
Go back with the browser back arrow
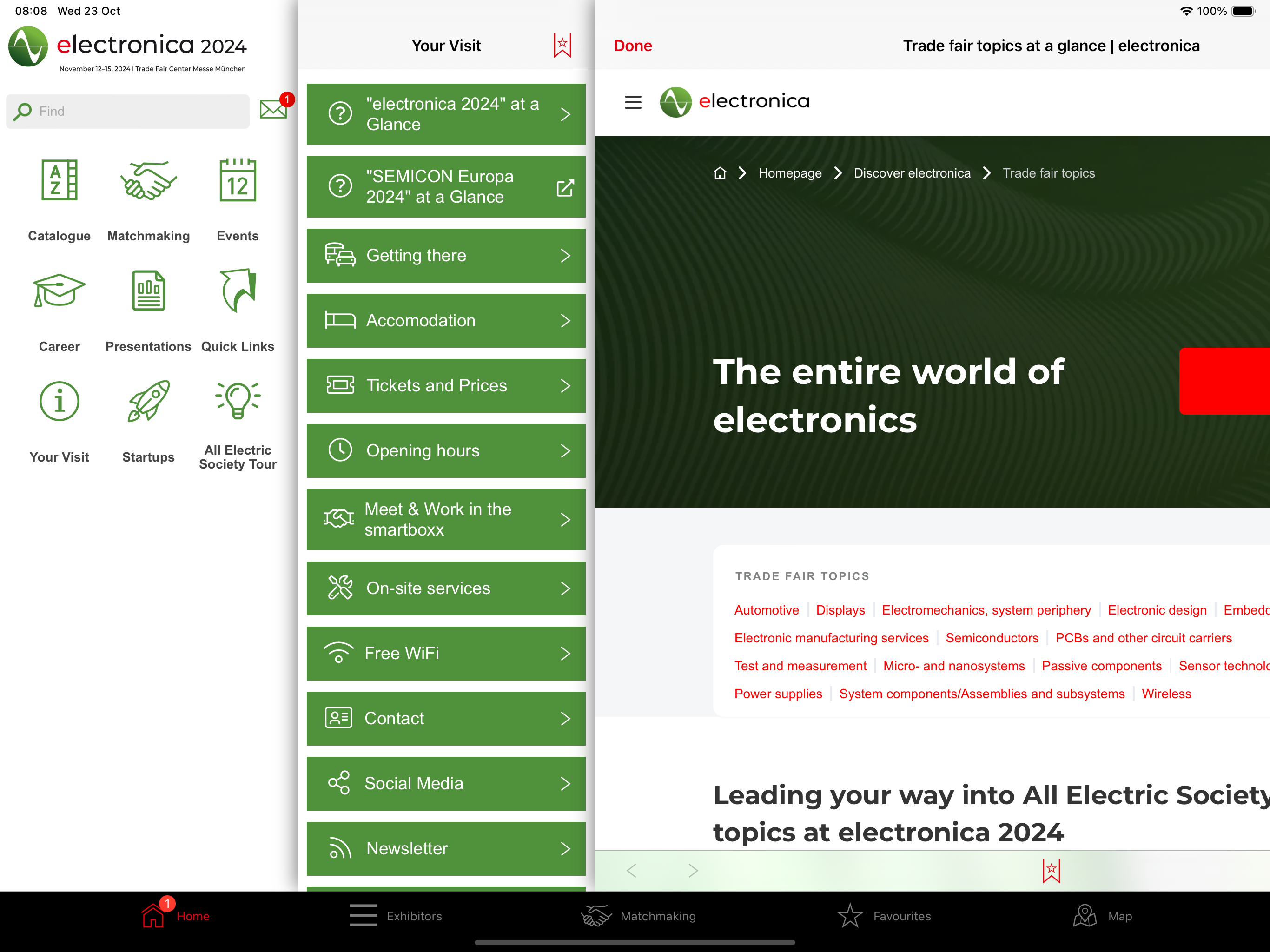(x=632, y=871)
